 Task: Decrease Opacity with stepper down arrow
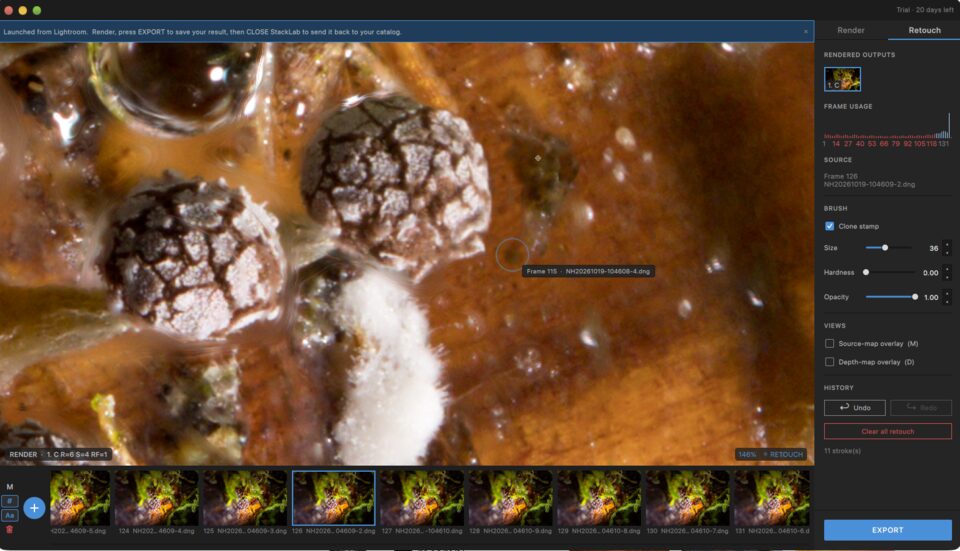click(x=947, y=301)
